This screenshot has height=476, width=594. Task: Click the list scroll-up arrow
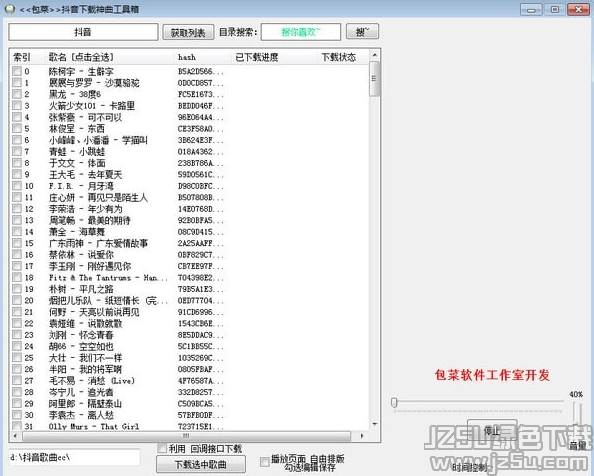coord(374,55)
